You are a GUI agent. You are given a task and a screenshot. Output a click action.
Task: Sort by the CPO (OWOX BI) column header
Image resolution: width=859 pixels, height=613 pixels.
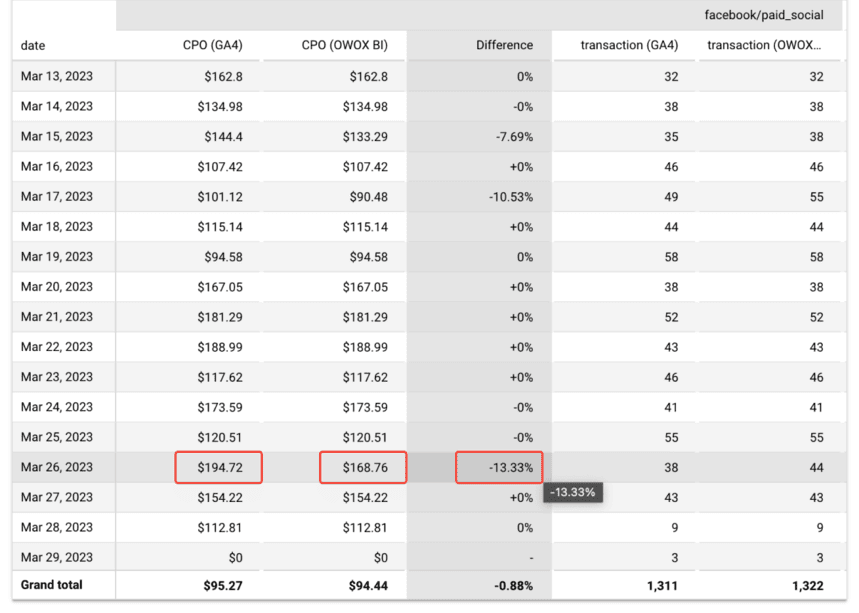tap(345, 45)
